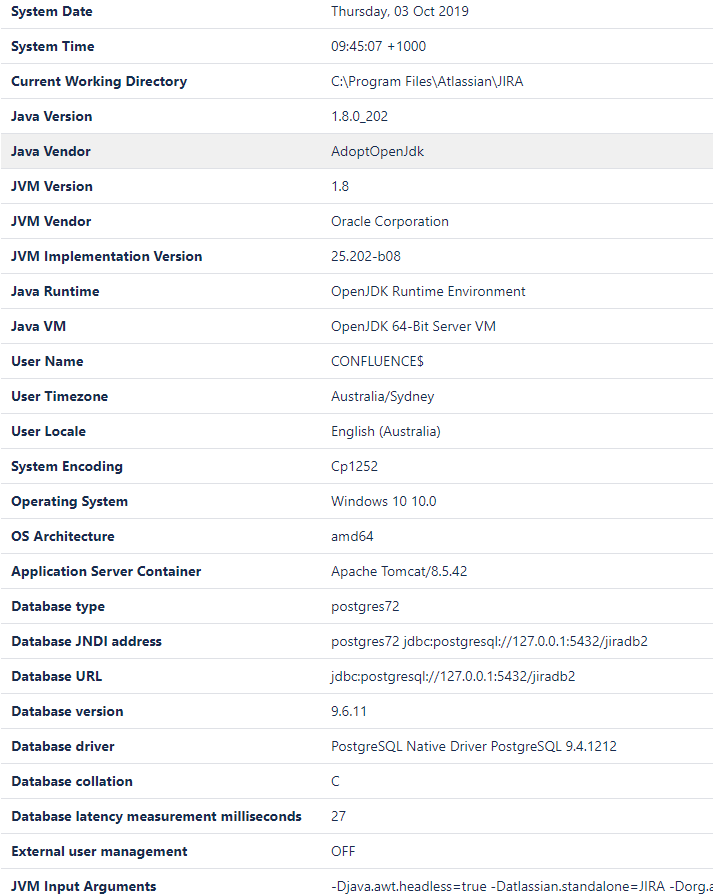Select the 'Java Vendor' label
The image size is (713, 896).
click(51, 151)
